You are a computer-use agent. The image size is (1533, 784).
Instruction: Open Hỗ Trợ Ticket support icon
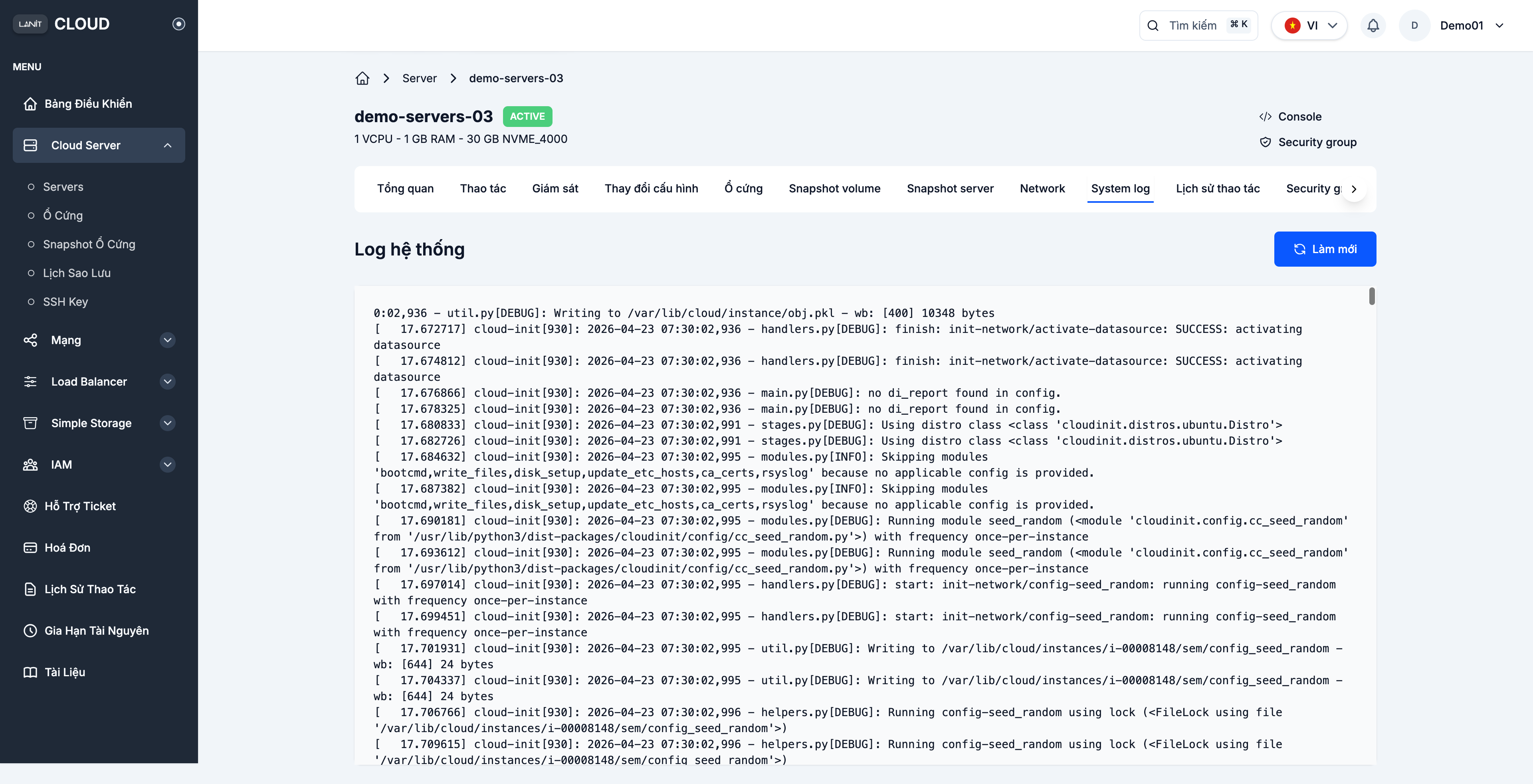tap(30, 506)
